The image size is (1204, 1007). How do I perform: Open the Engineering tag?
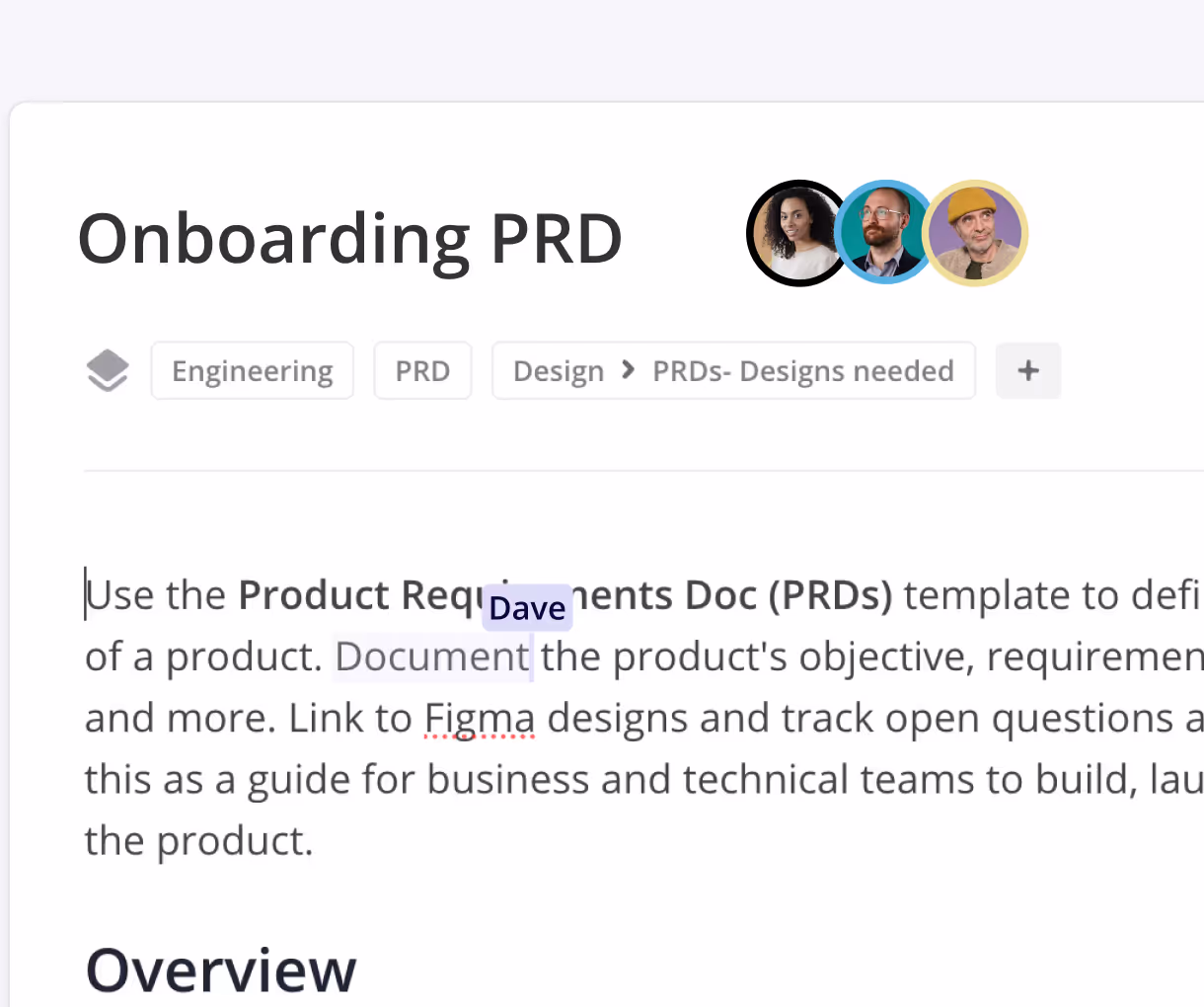[253, 370]
